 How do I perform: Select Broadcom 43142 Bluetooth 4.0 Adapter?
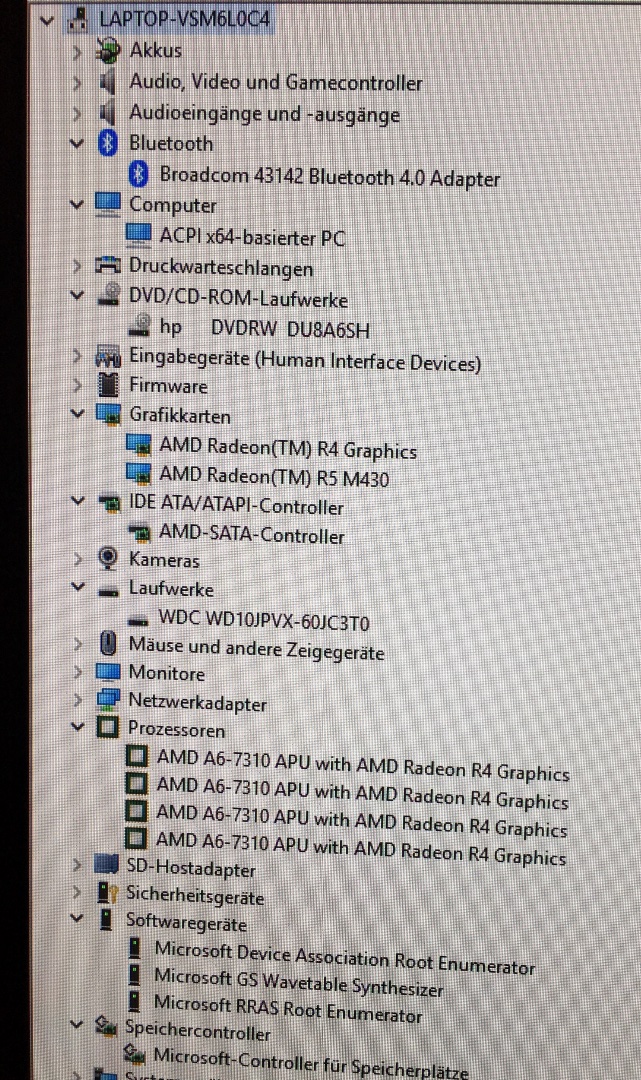click(x=330, y=176)
